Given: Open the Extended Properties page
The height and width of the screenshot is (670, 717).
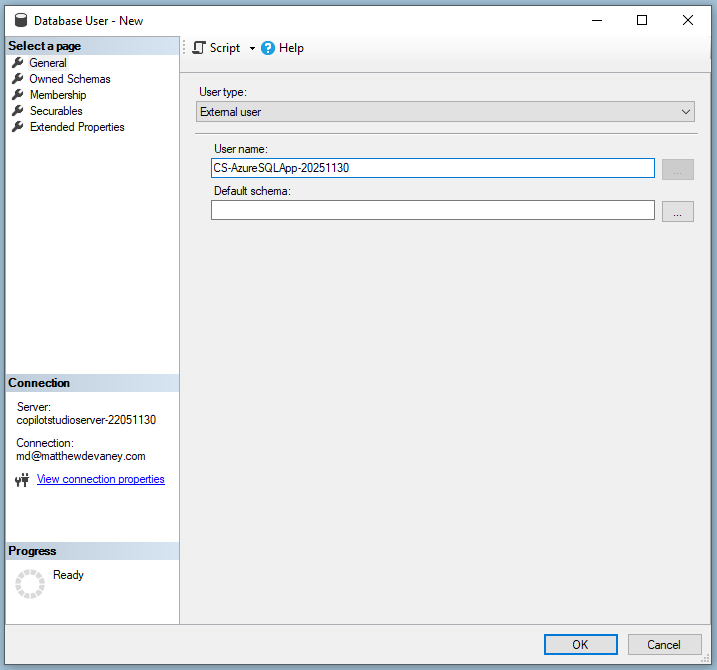Looking at the screenshot, I should pos(76,127).
